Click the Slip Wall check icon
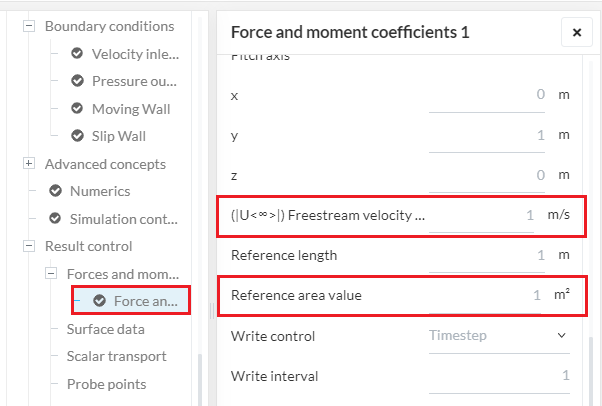The image size is (602, 406). pyautogui.click(x=77, y=136)
